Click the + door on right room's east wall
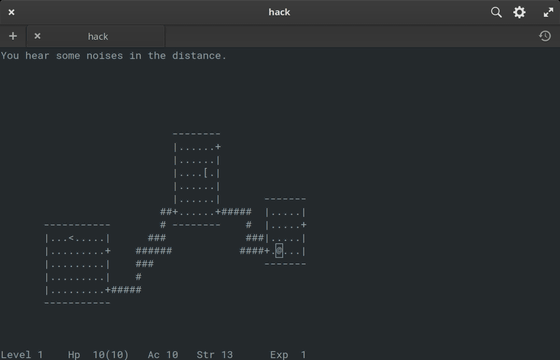Viewport: 560px width, 360px height. (304, 225)
